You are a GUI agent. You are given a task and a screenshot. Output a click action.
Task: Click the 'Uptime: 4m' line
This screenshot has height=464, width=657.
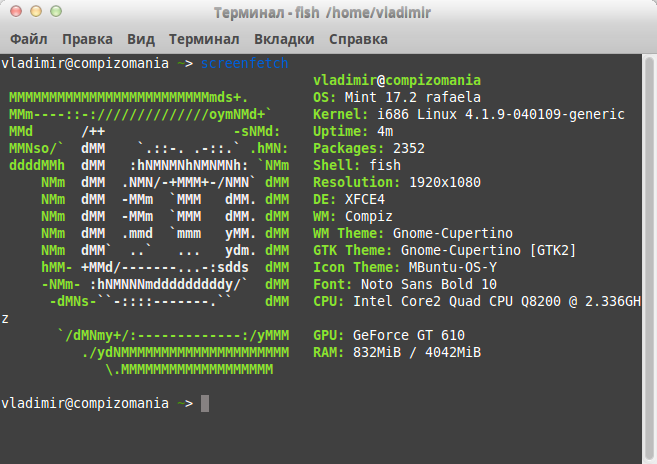[x=353, y=132]
